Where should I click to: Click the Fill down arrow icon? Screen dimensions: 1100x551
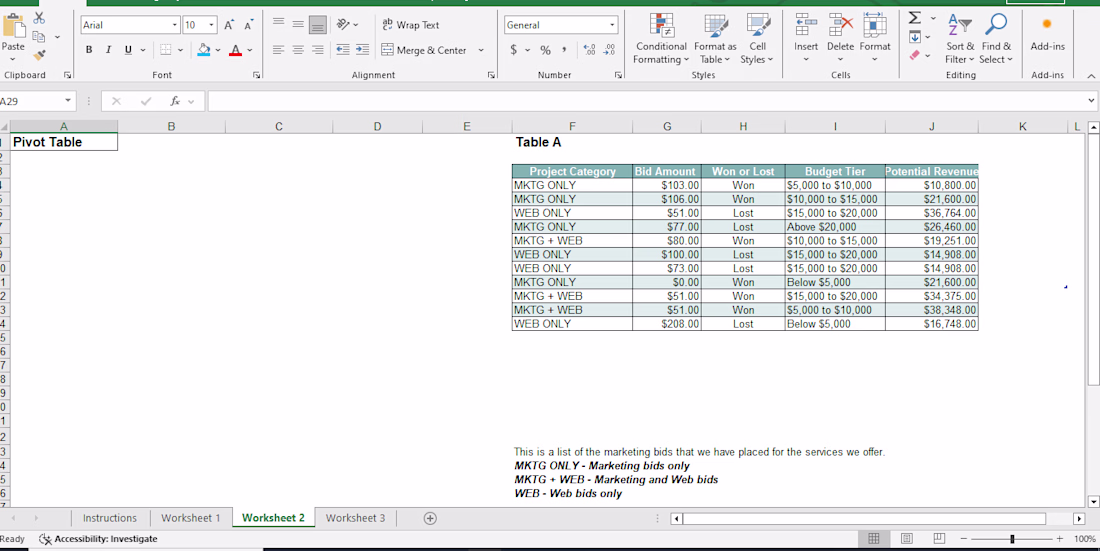(x=915, y=36)
